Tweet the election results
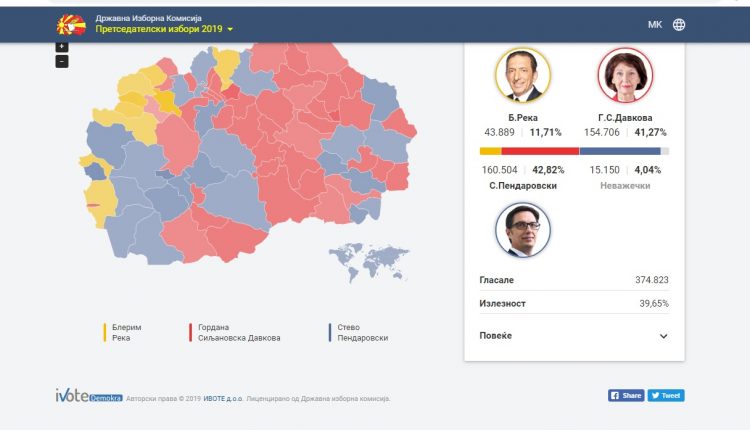The height and width of the screenshot is (430, 750). [x=666, y=396]
